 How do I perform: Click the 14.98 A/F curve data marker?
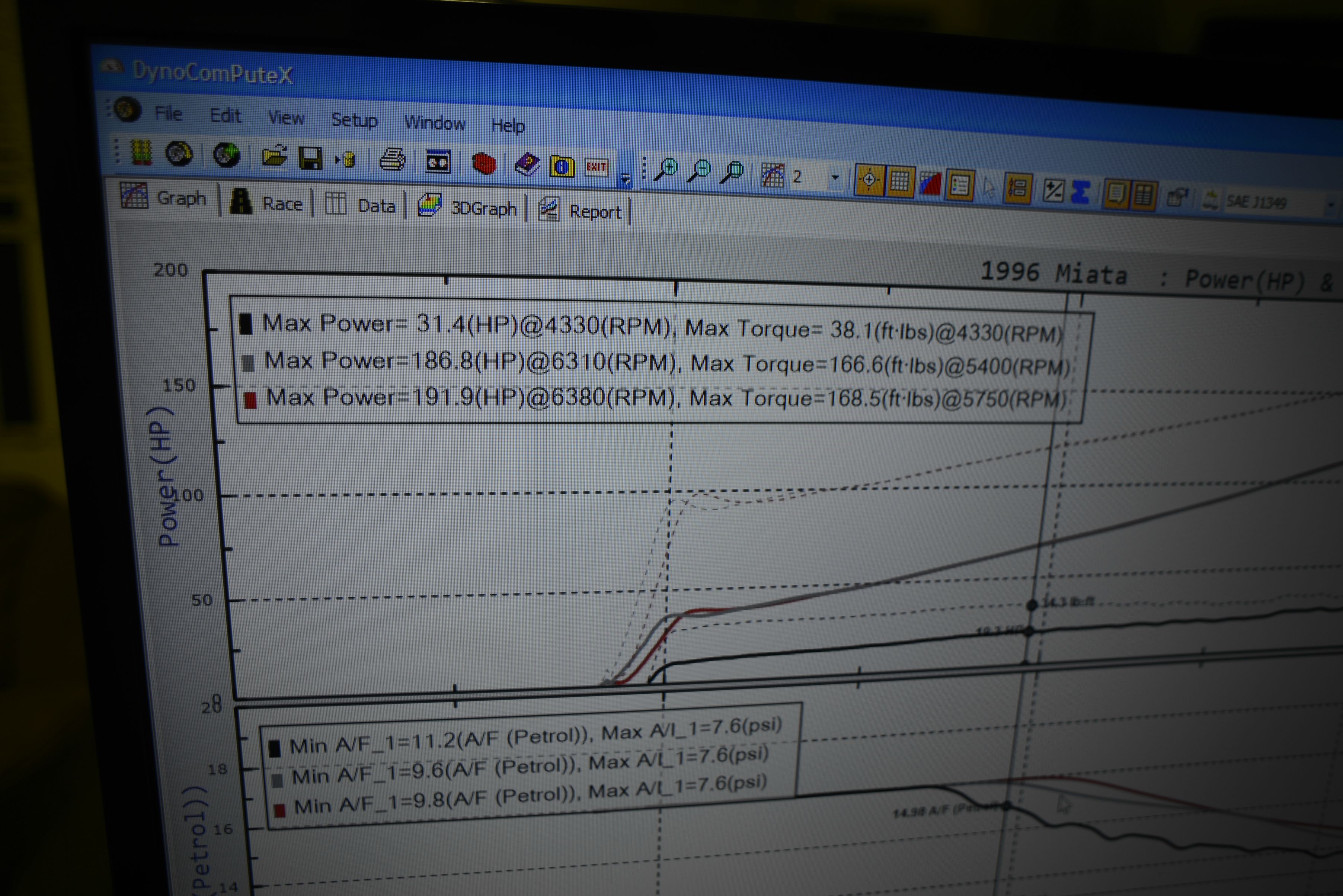[1007, 806]
